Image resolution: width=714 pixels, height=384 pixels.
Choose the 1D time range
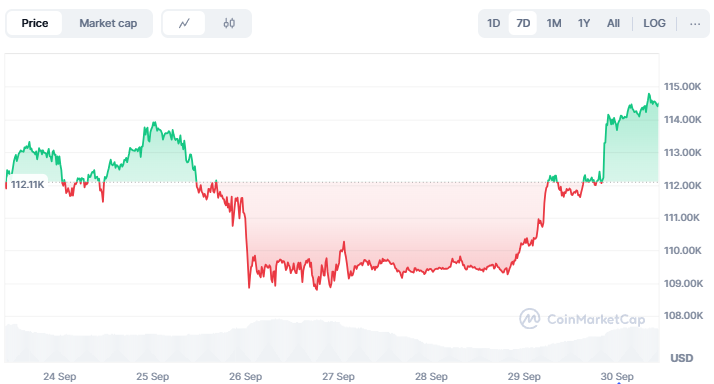click(x=494, y=23)
